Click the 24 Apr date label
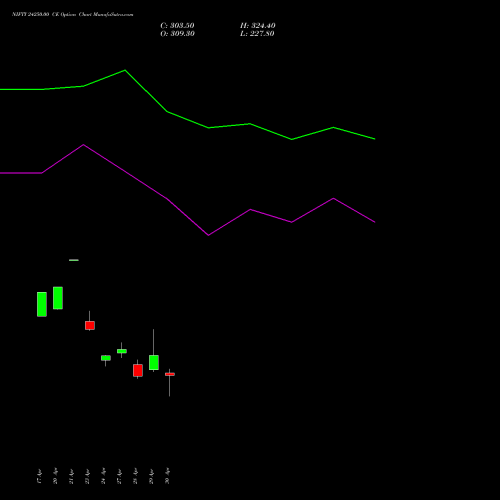 tap(103, 476)
